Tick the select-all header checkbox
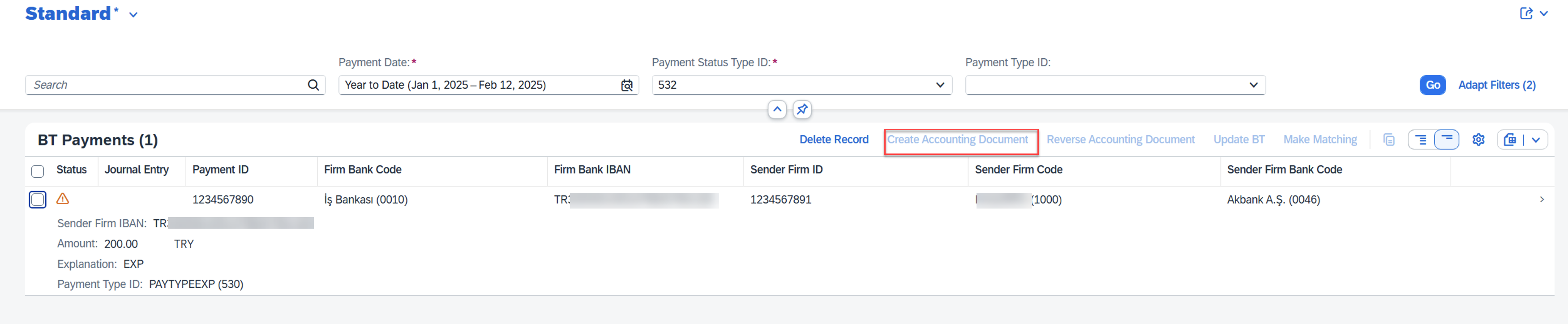 tap(38, 171)
